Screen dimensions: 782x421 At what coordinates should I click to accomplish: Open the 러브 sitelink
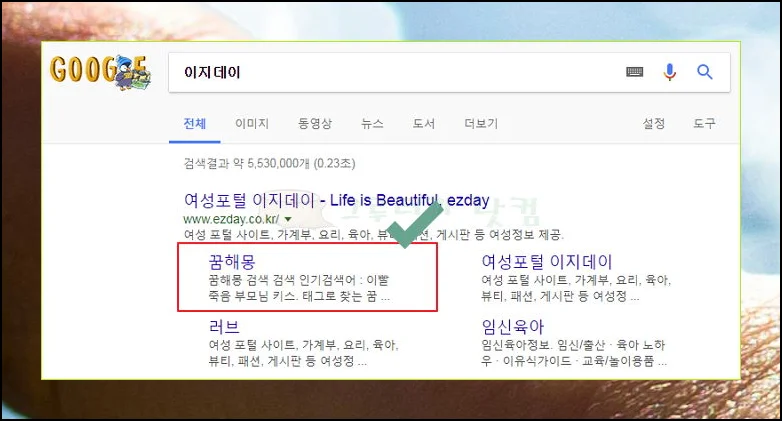(x=224, y=327)
